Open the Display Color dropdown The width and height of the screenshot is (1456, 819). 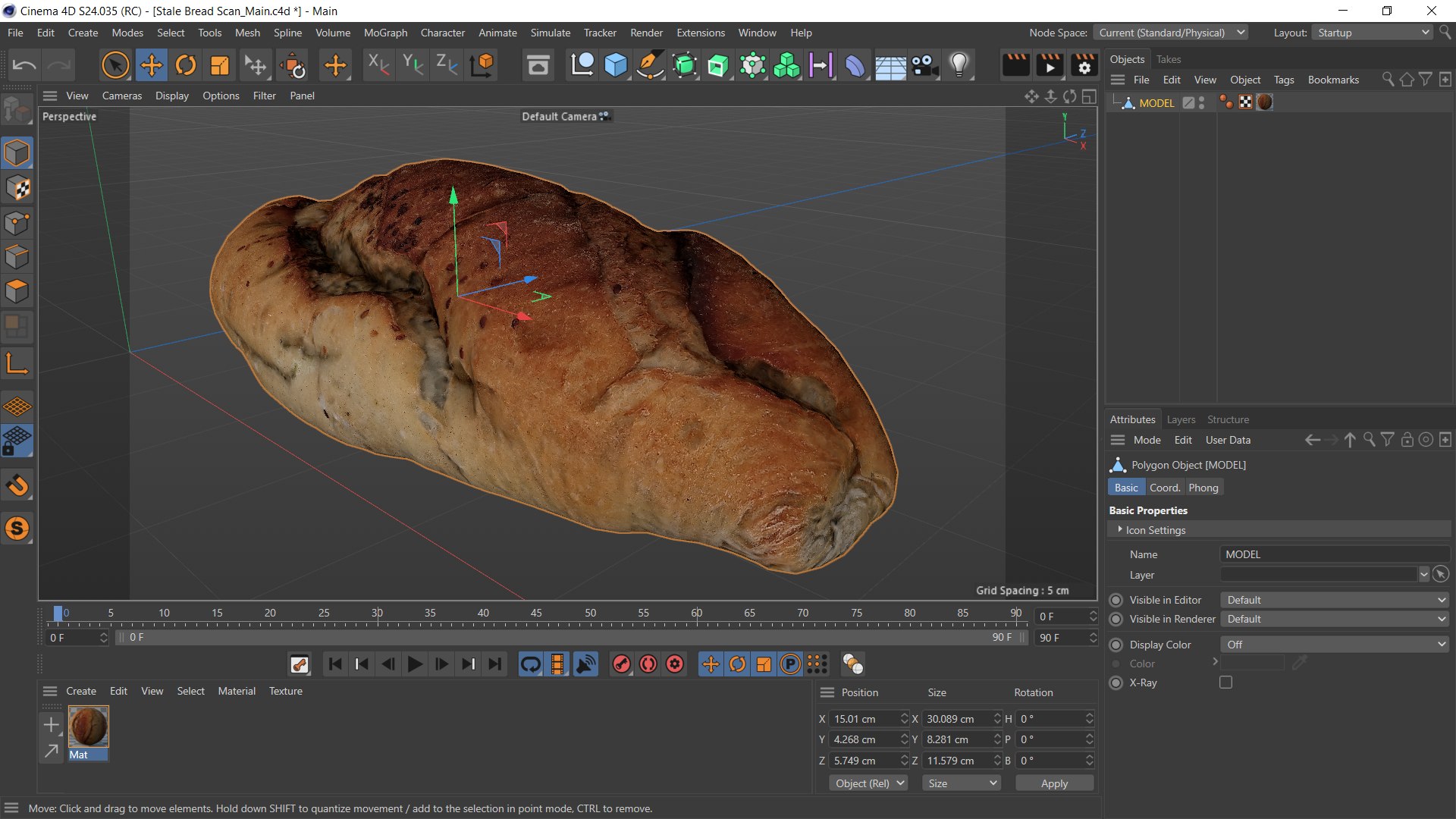[1335, 645]
